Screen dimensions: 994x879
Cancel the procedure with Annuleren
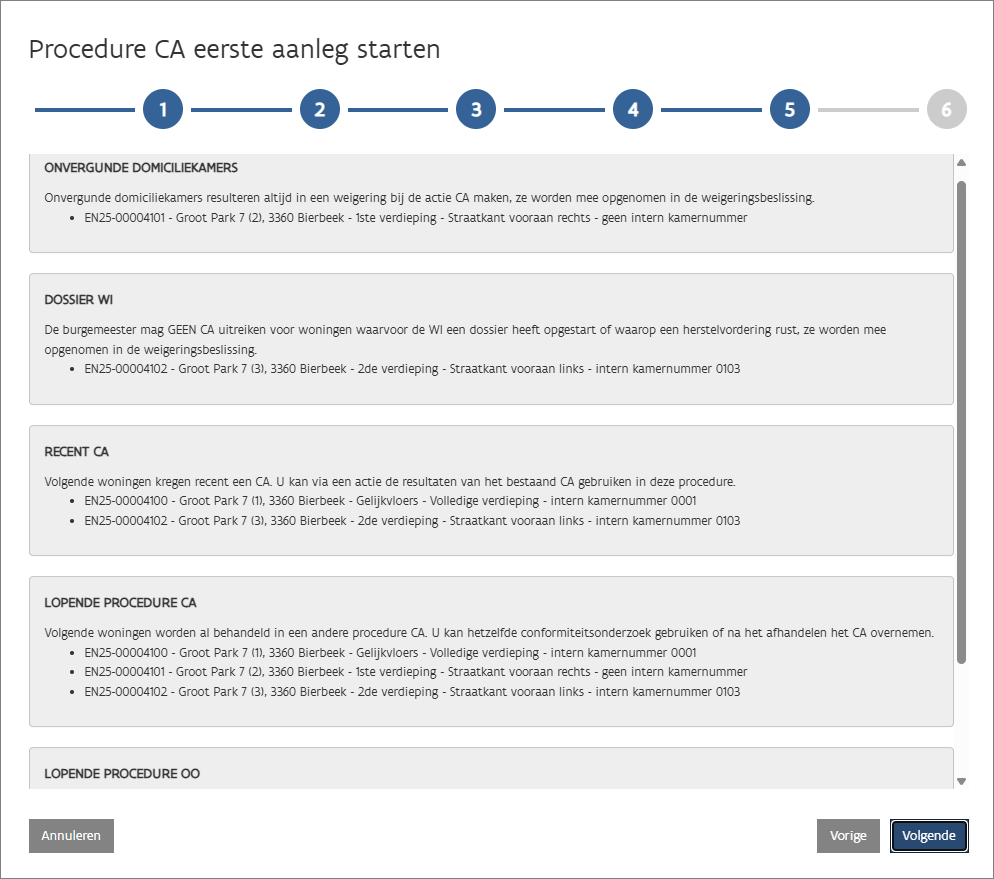coord(71,836)
